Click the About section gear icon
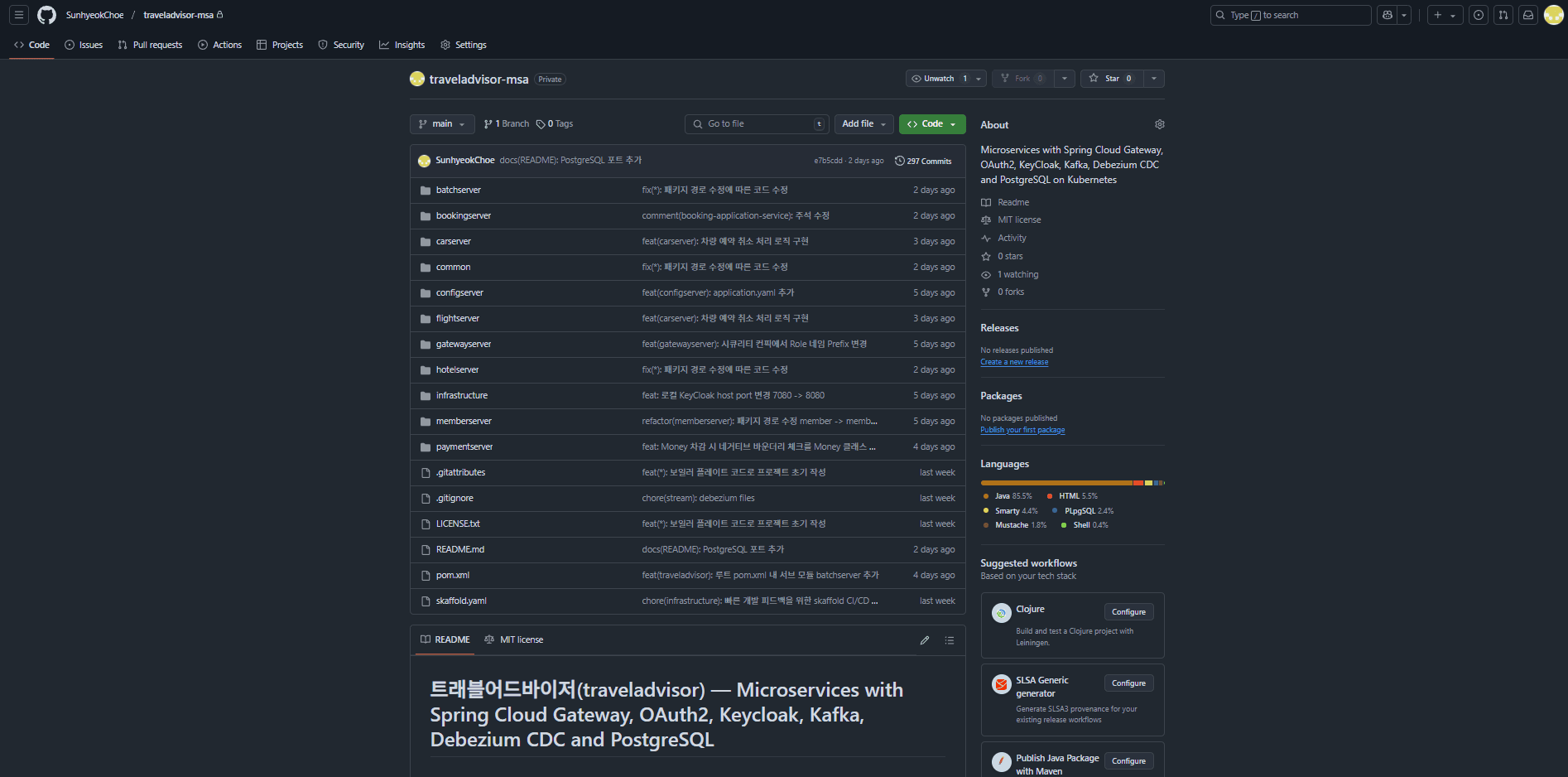The width and height of the screenshot is (1568, 777). pos(1159,124)
